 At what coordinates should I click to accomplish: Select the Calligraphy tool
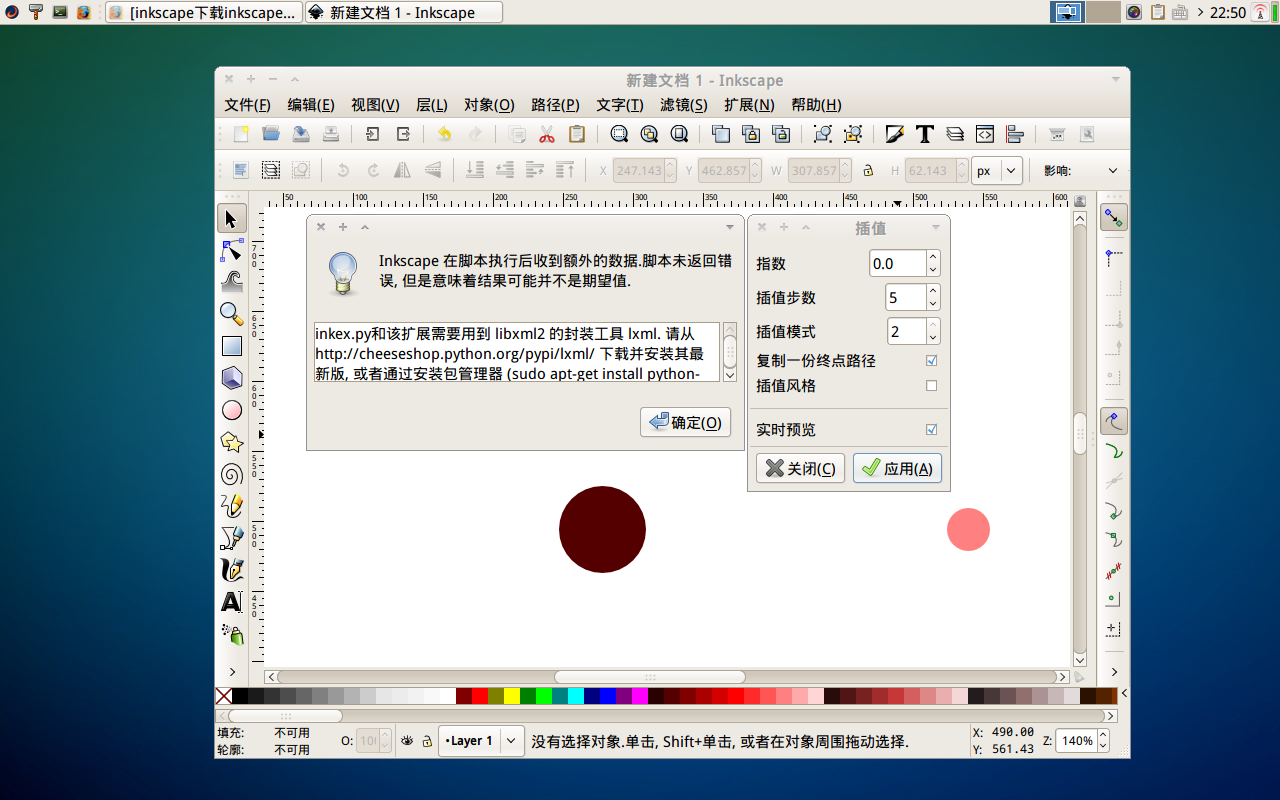232,571
